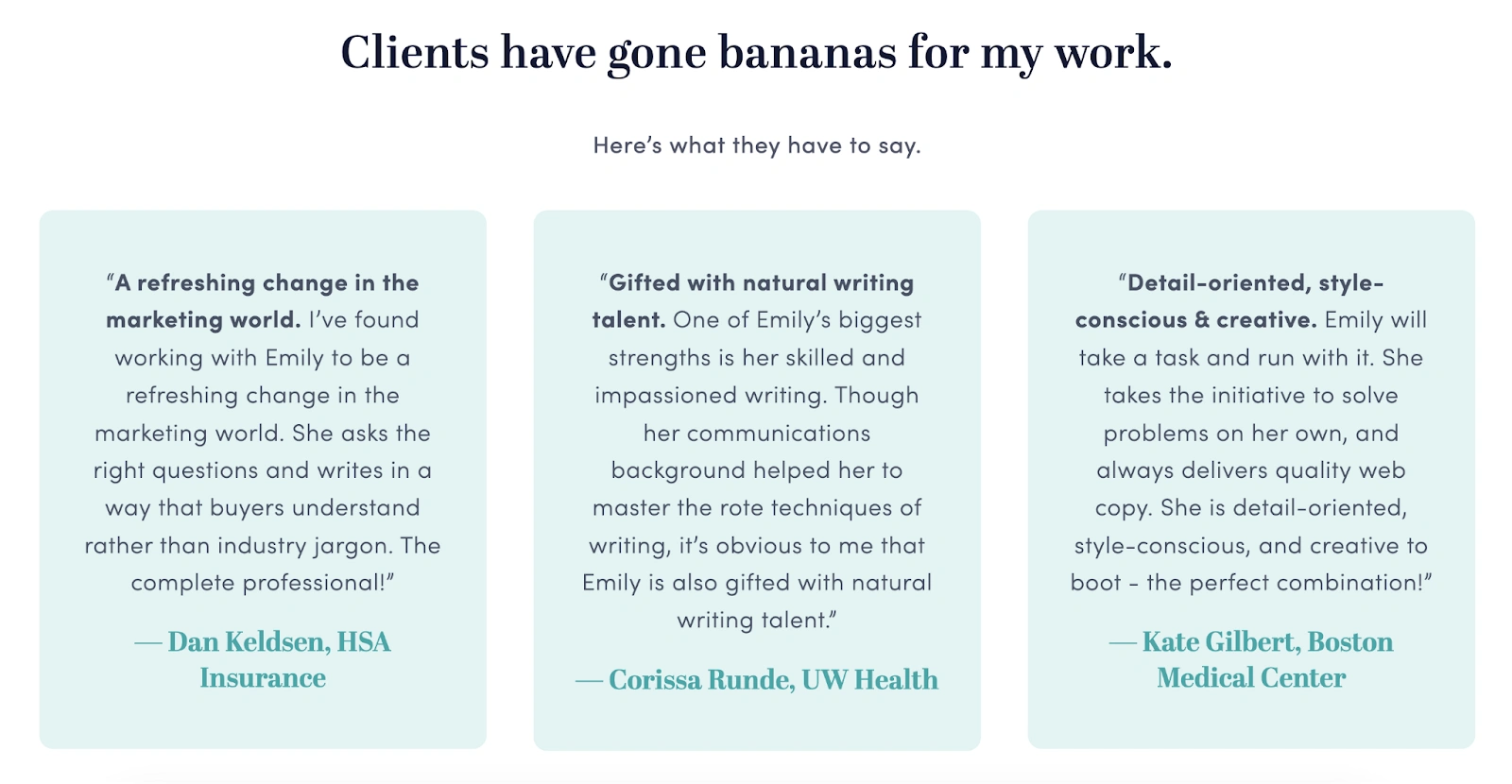The height and width of the screenshot is (784, 1512).
Task: Click bold text "Gifted with natural writing"
Action: 756,282
